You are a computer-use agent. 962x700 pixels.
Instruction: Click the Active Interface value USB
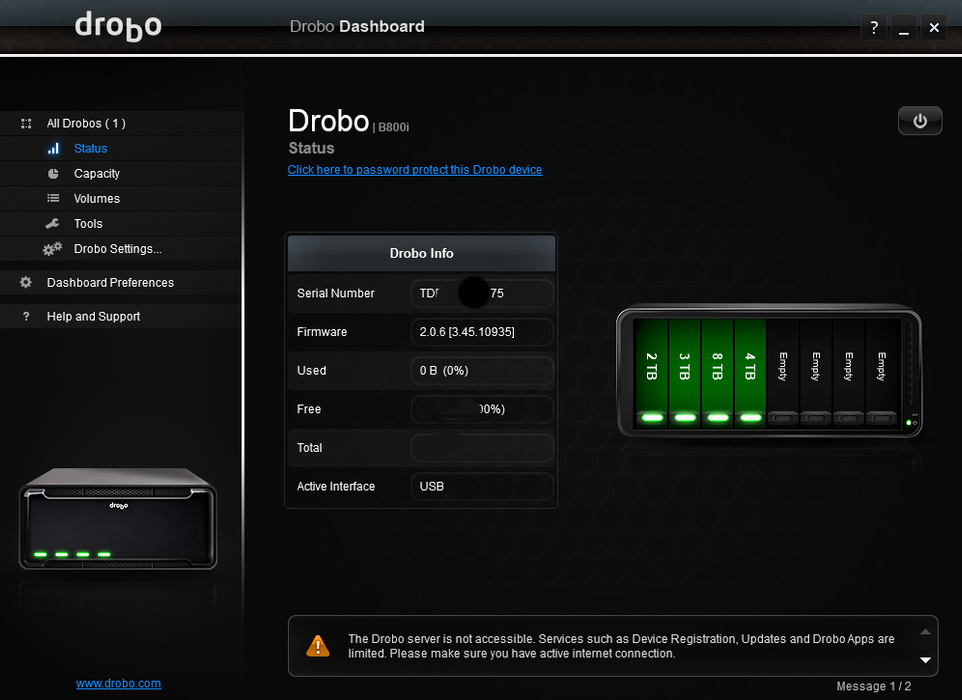click(x=482, y=487)
